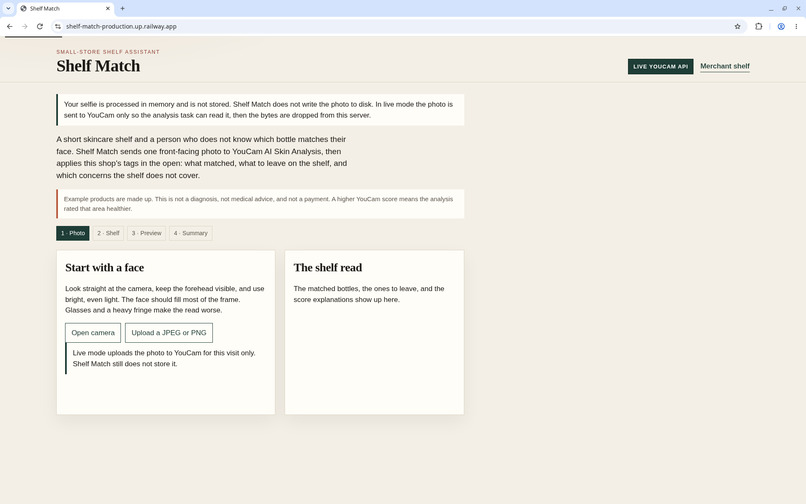The width and height of the screenshot is (806, 504).
Task: Select the 4 · Summary step
Action: click(x=190, y=233)
